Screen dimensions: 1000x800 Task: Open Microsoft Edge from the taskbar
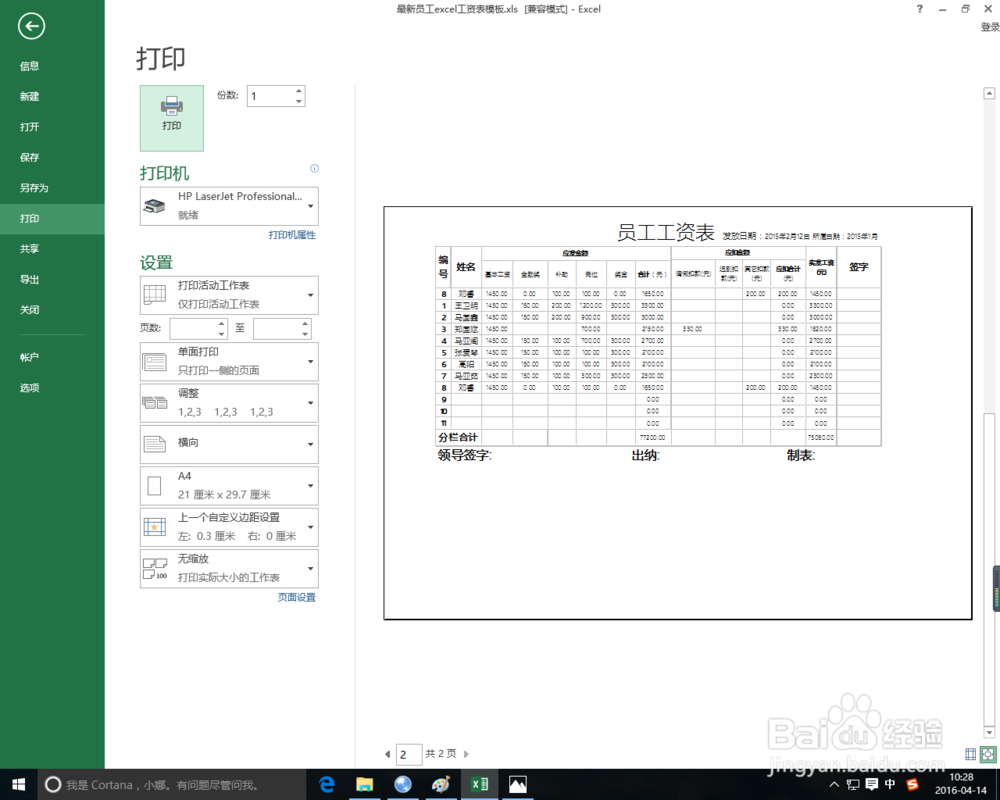[x=327, y=785]
